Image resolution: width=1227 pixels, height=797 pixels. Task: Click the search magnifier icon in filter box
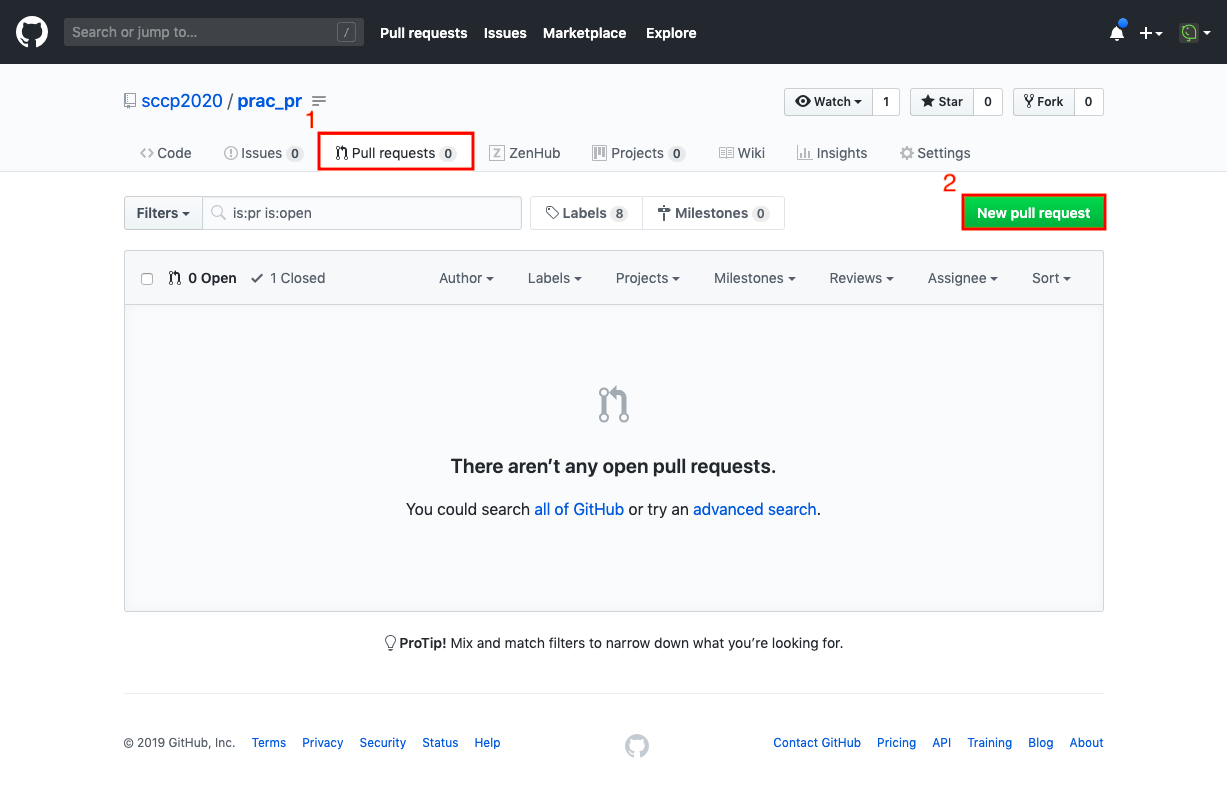tap(218, 213)
